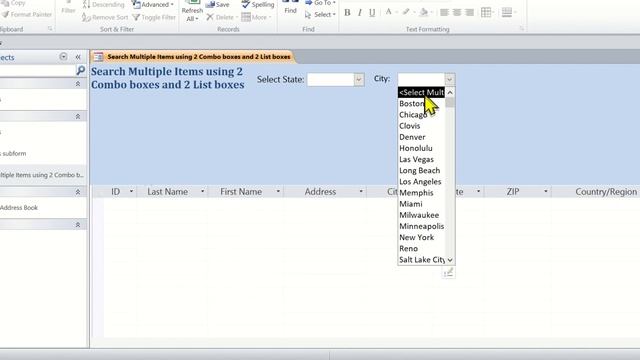This screenshot has height=360, width=640.
Task: Select Las Vegas from the City list
Action: [421, 159]
